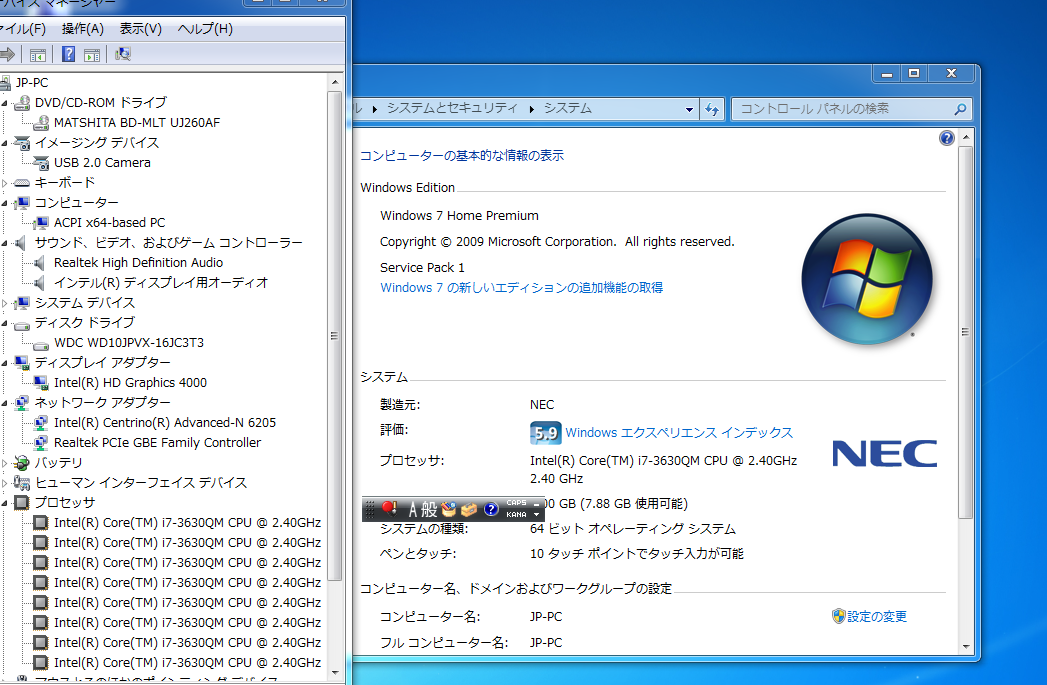Click the System window scroll down arrow
This screenshot has width=1047, height=685.
coord(966,646)
